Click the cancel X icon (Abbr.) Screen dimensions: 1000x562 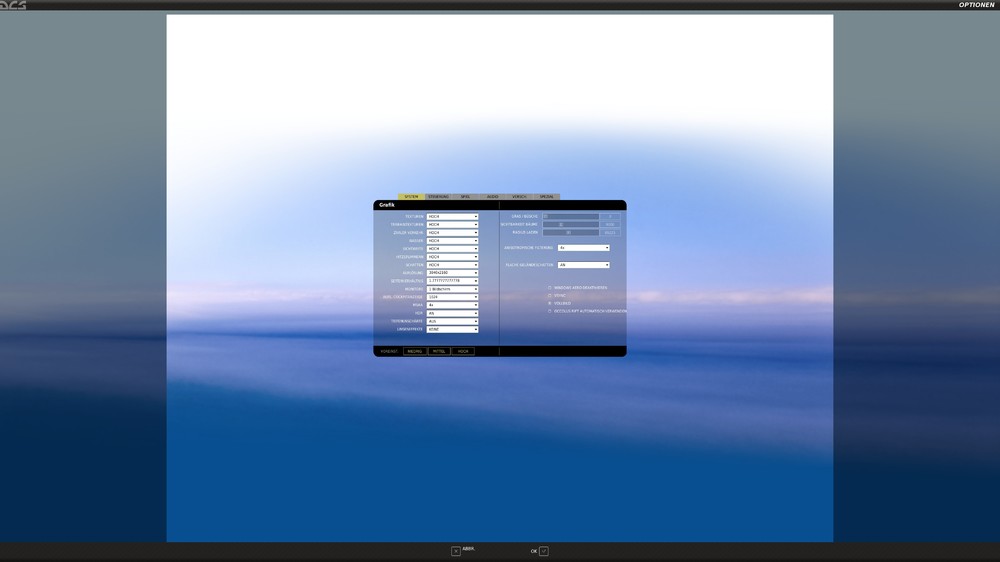coord(456,551)
